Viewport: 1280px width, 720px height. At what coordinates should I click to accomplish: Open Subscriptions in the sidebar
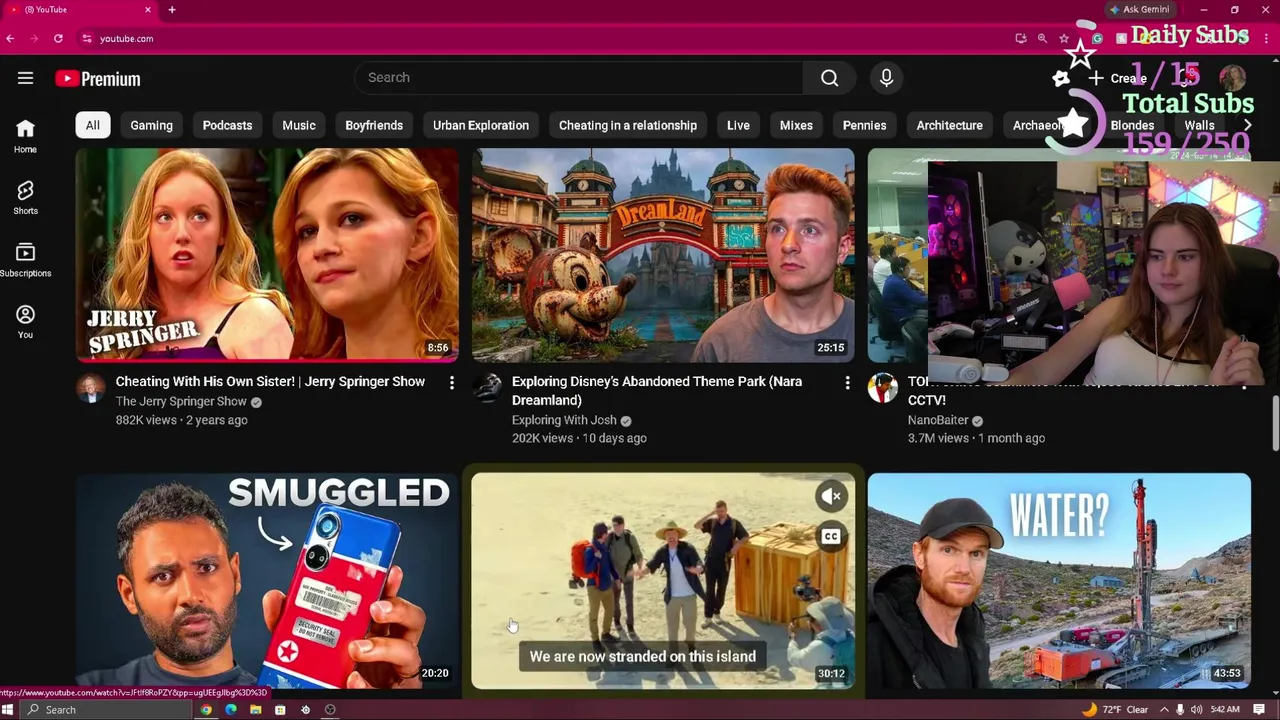pos(25,260)
